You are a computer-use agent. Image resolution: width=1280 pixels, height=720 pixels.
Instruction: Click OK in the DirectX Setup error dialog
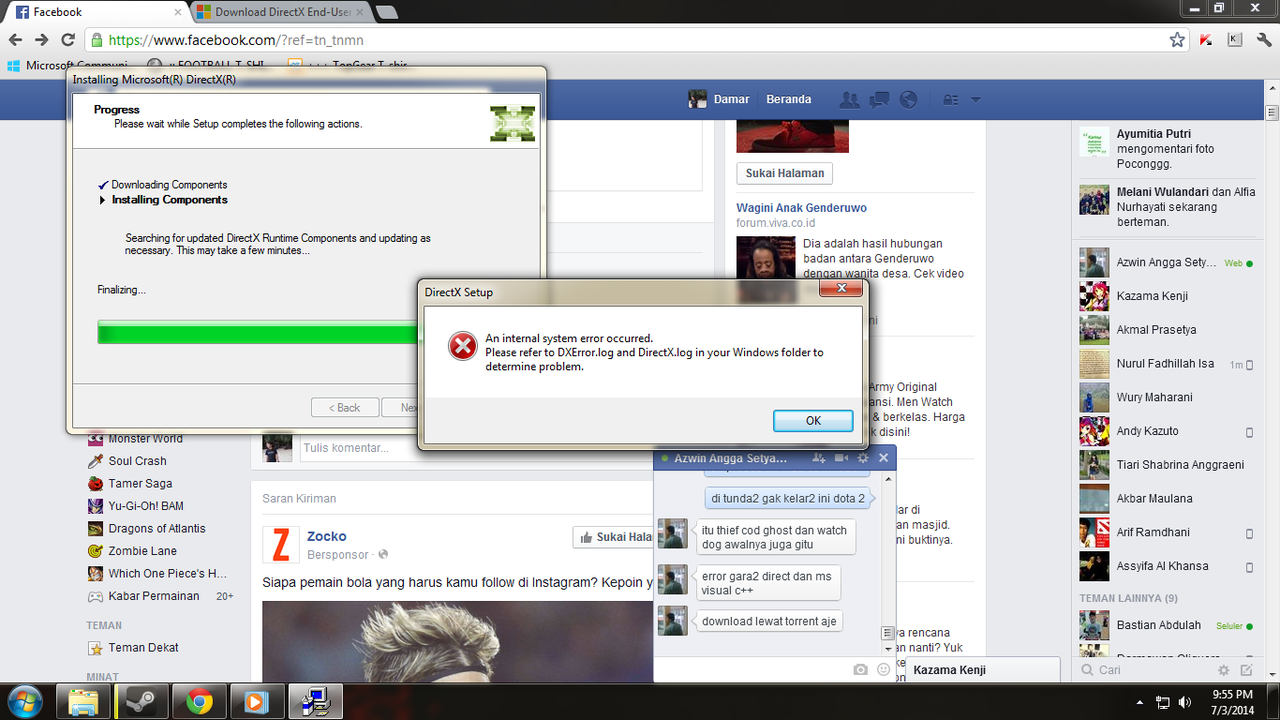pyautogui.click(x=813, y=421)
